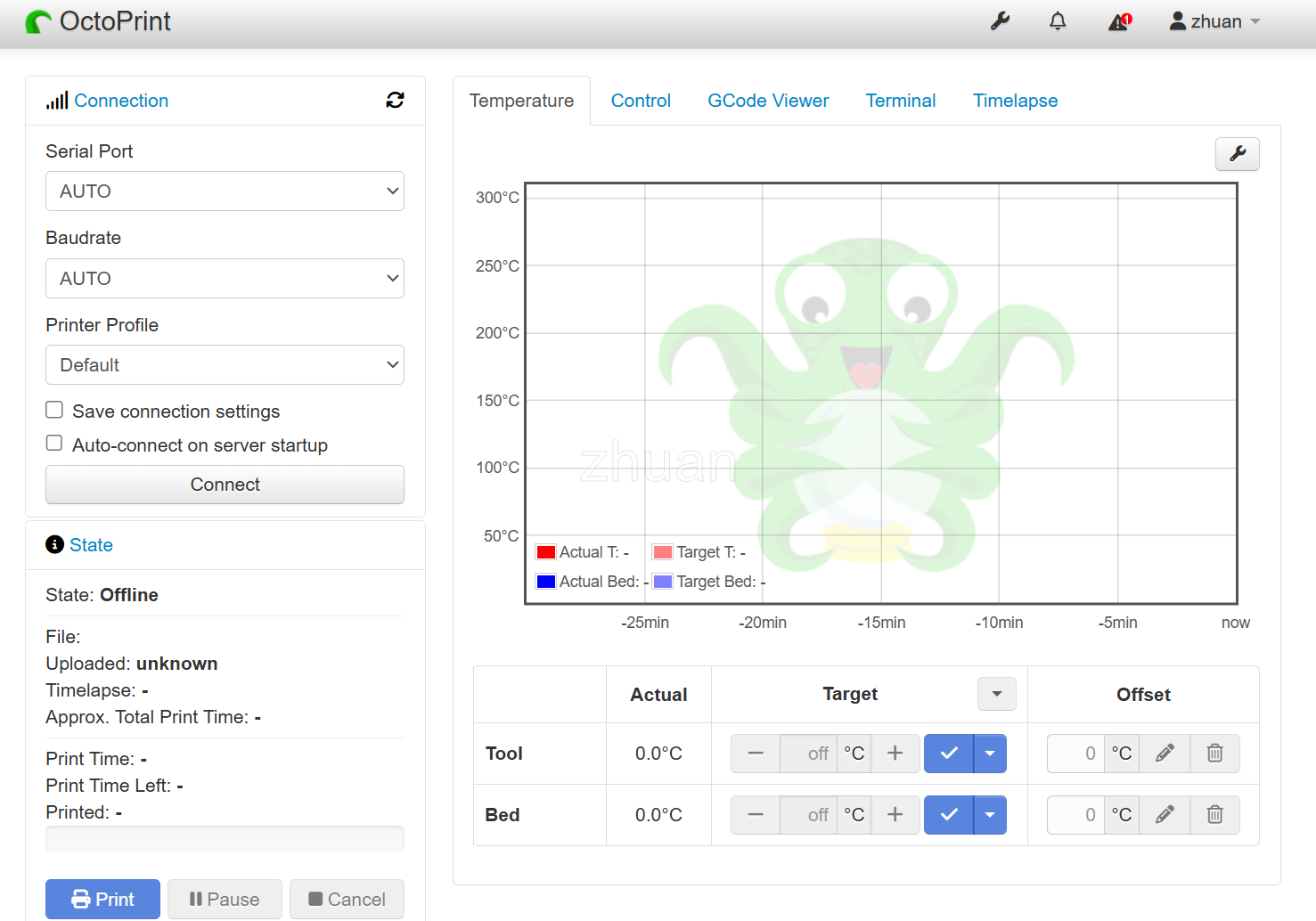This screenshot has height=921, width=1316.
Task: Open Tool target presets dropdown arrow
Action: click(990, 754)
